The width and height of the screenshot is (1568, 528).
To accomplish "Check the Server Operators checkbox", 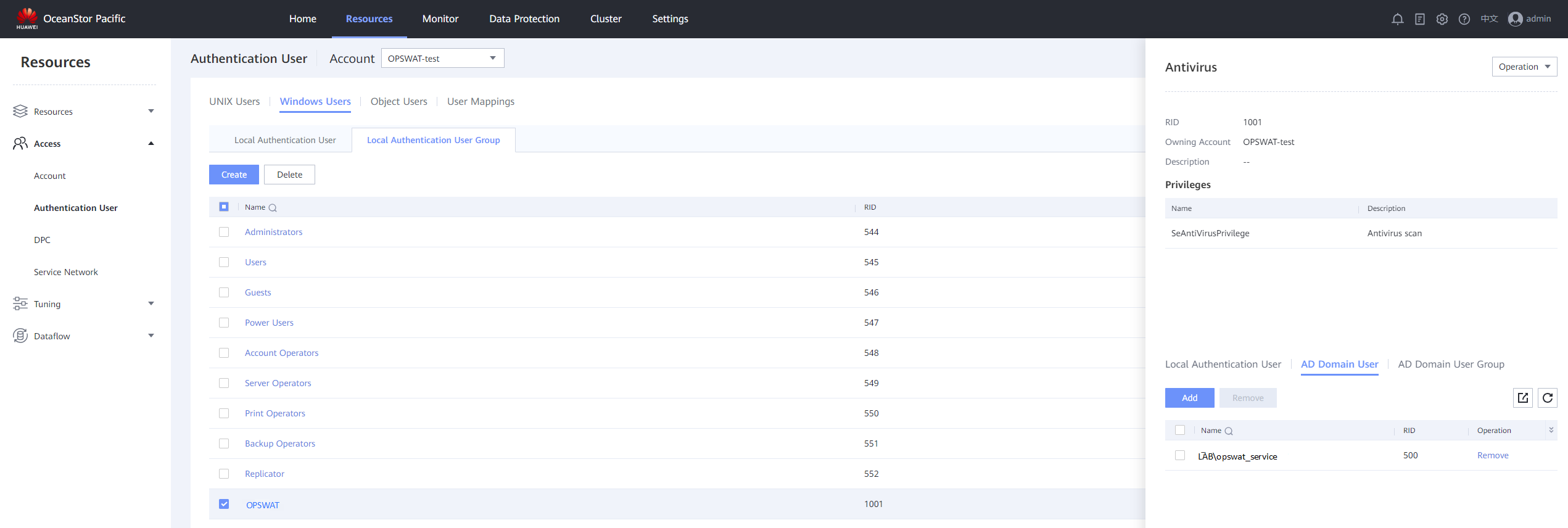I will pos(224,383).
